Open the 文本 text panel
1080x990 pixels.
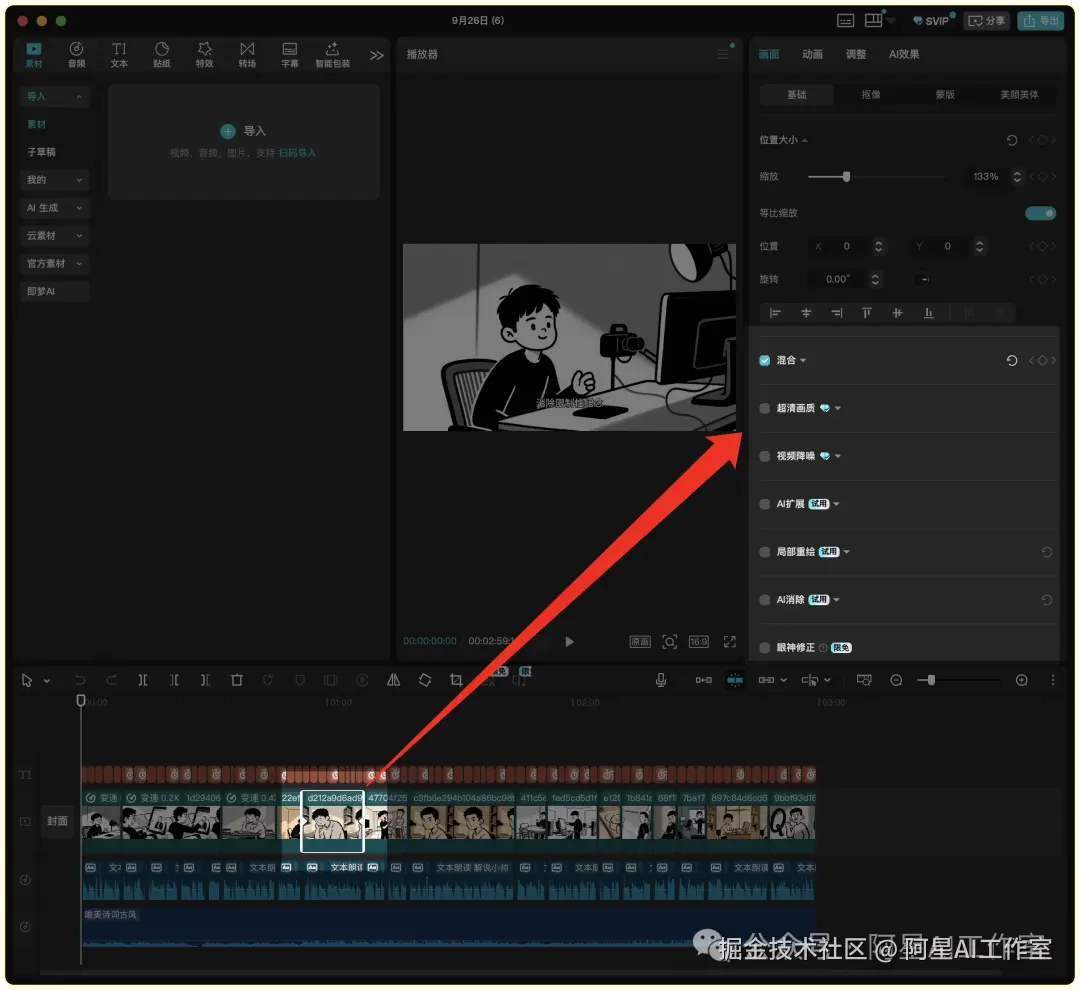point(119,54)
